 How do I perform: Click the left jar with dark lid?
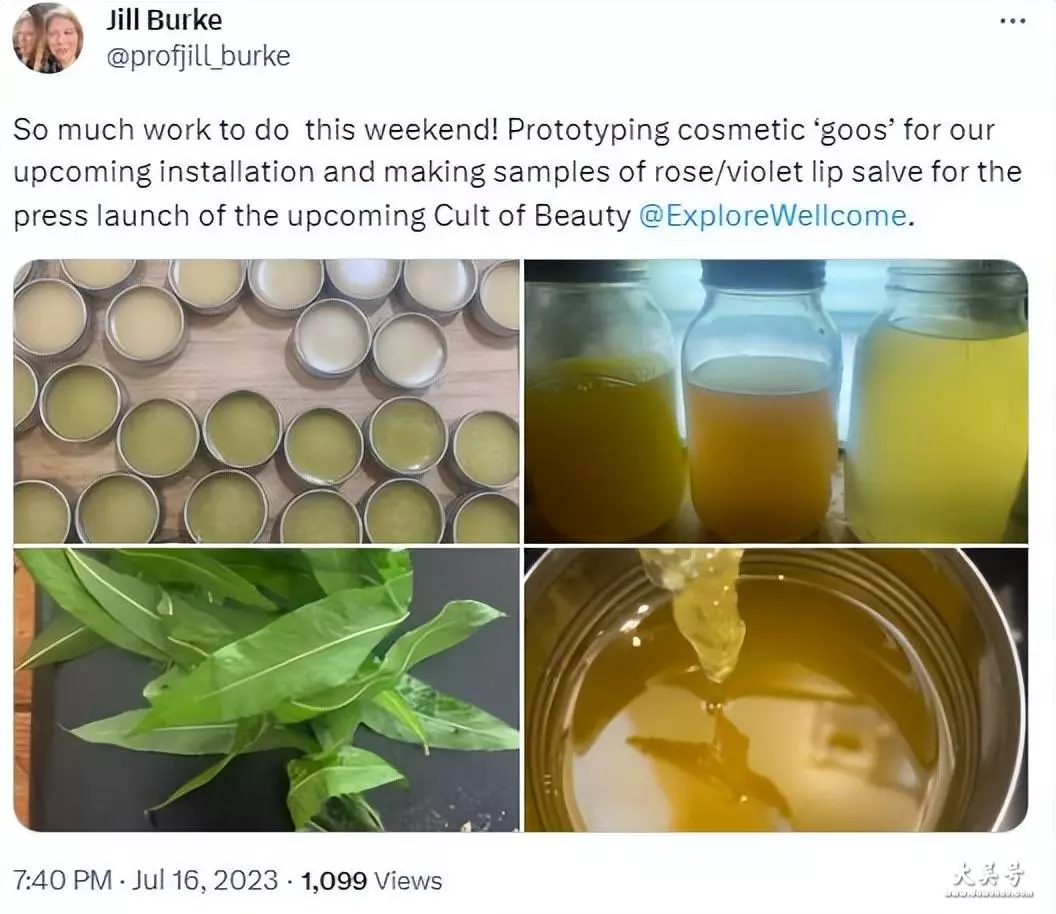point(601,401)
